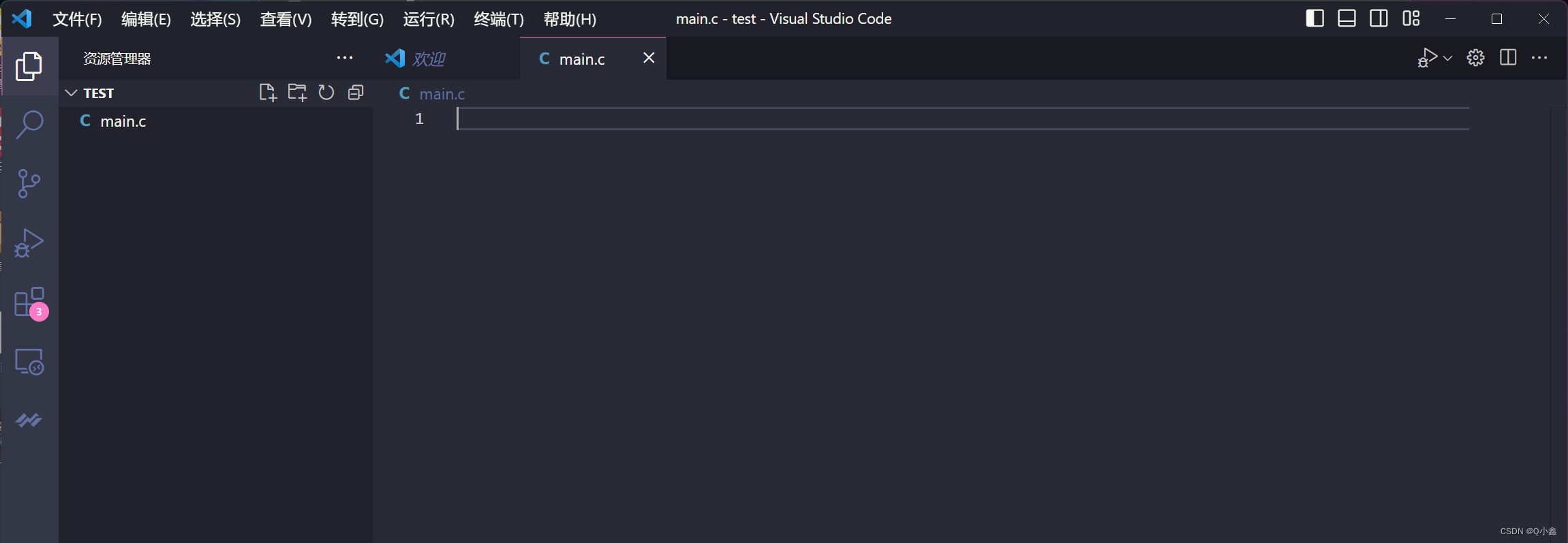Screen dimensions: 1568x543
Task: Toggle the bottom panel visibility
Action: click(x=1347, y=18)
